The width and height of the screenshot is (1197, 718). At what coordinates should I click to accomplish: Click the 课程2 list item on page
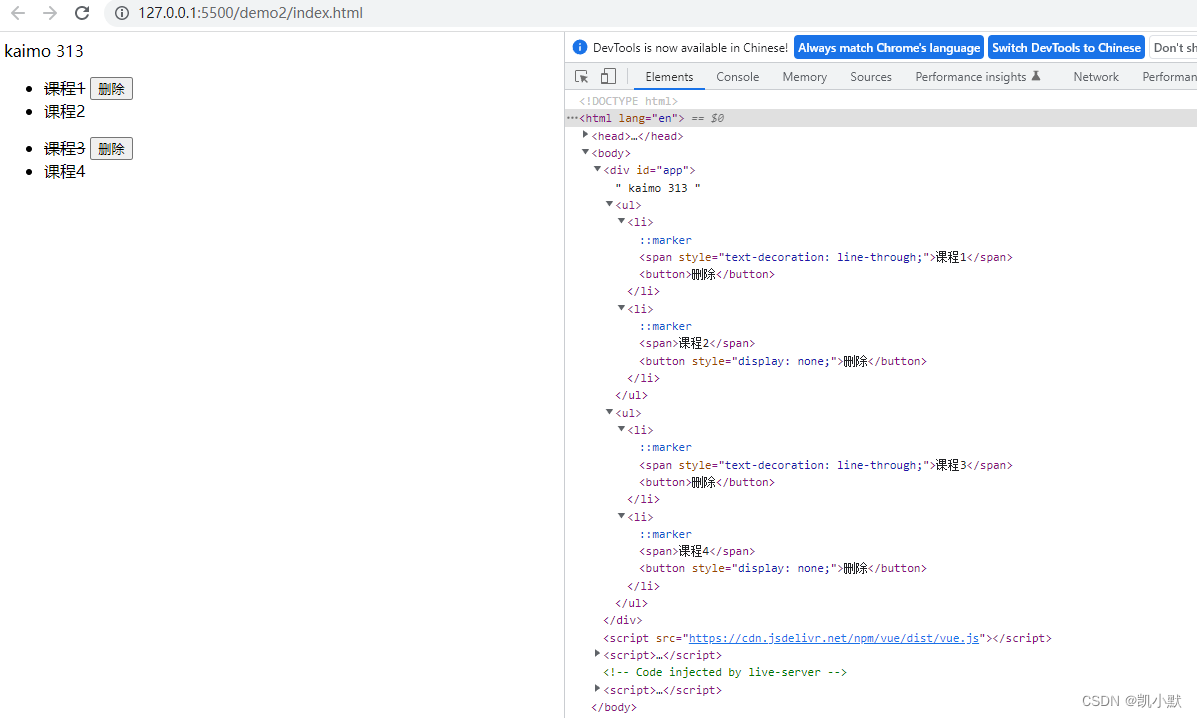tap(64, 111)
